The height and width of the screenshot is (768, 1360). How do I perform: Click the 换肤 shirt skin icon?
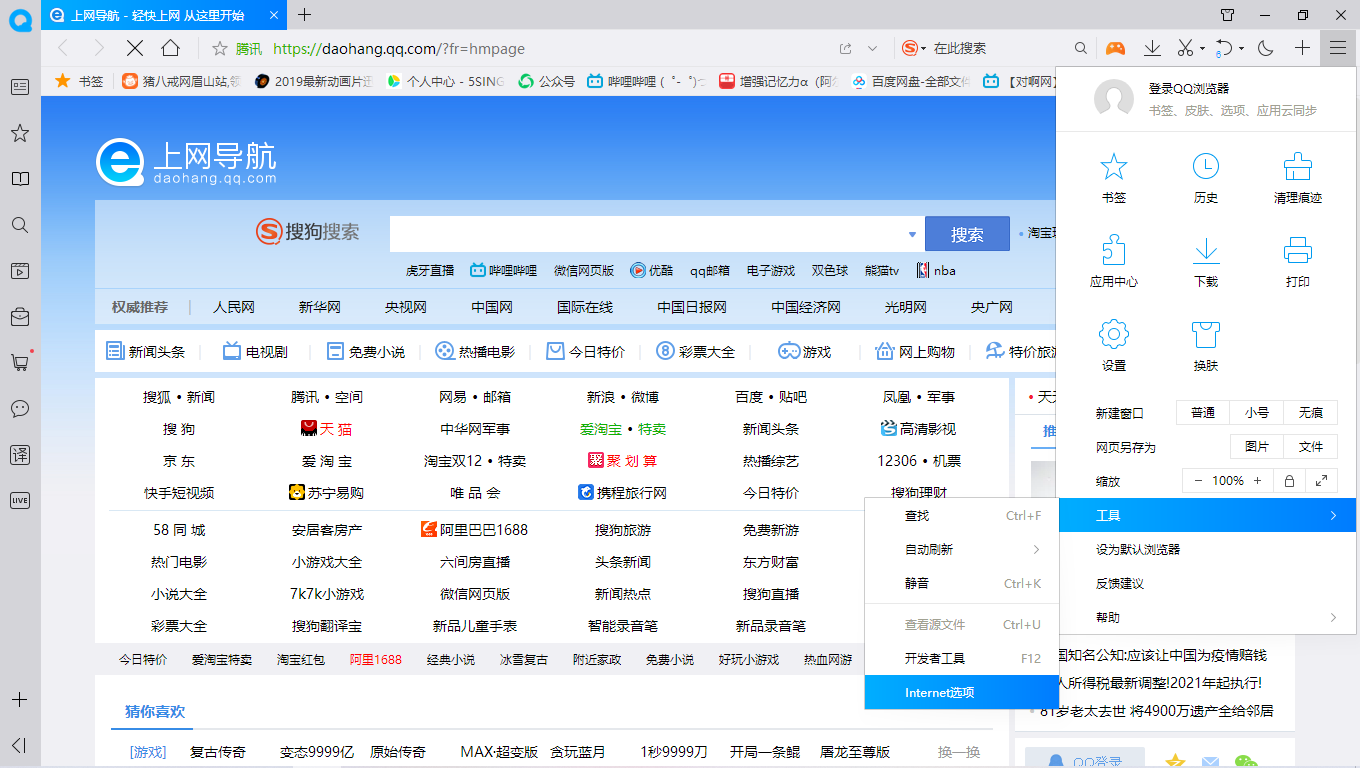[1206, 334]
